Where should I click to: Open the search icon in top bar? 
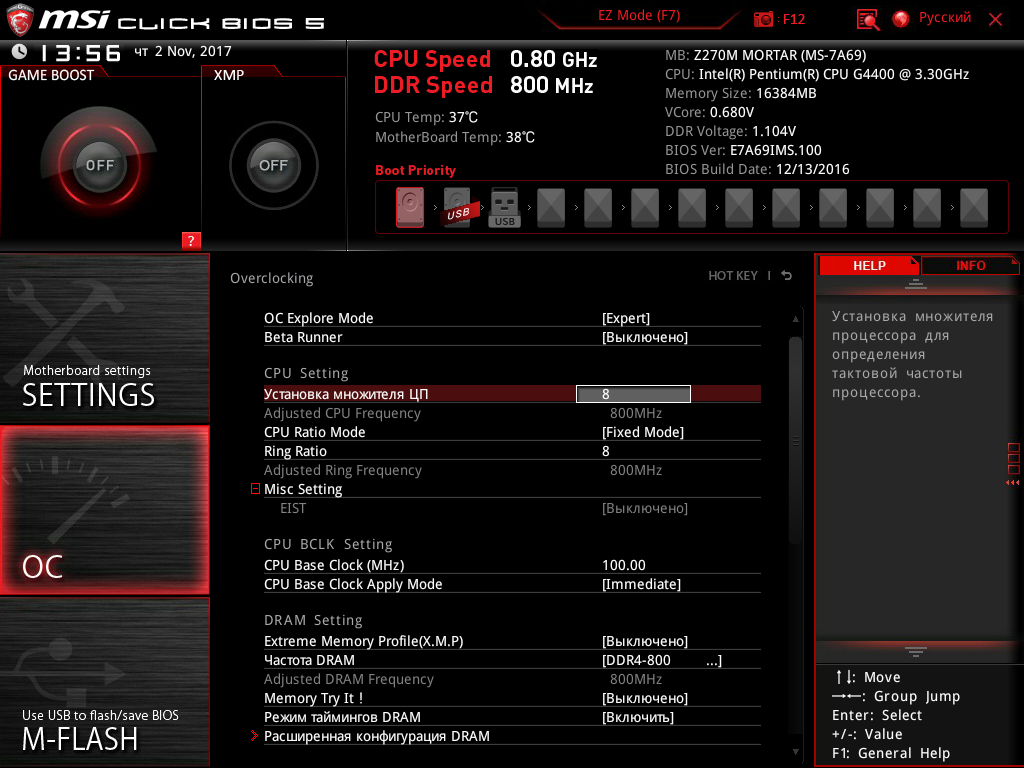point(868,19)
